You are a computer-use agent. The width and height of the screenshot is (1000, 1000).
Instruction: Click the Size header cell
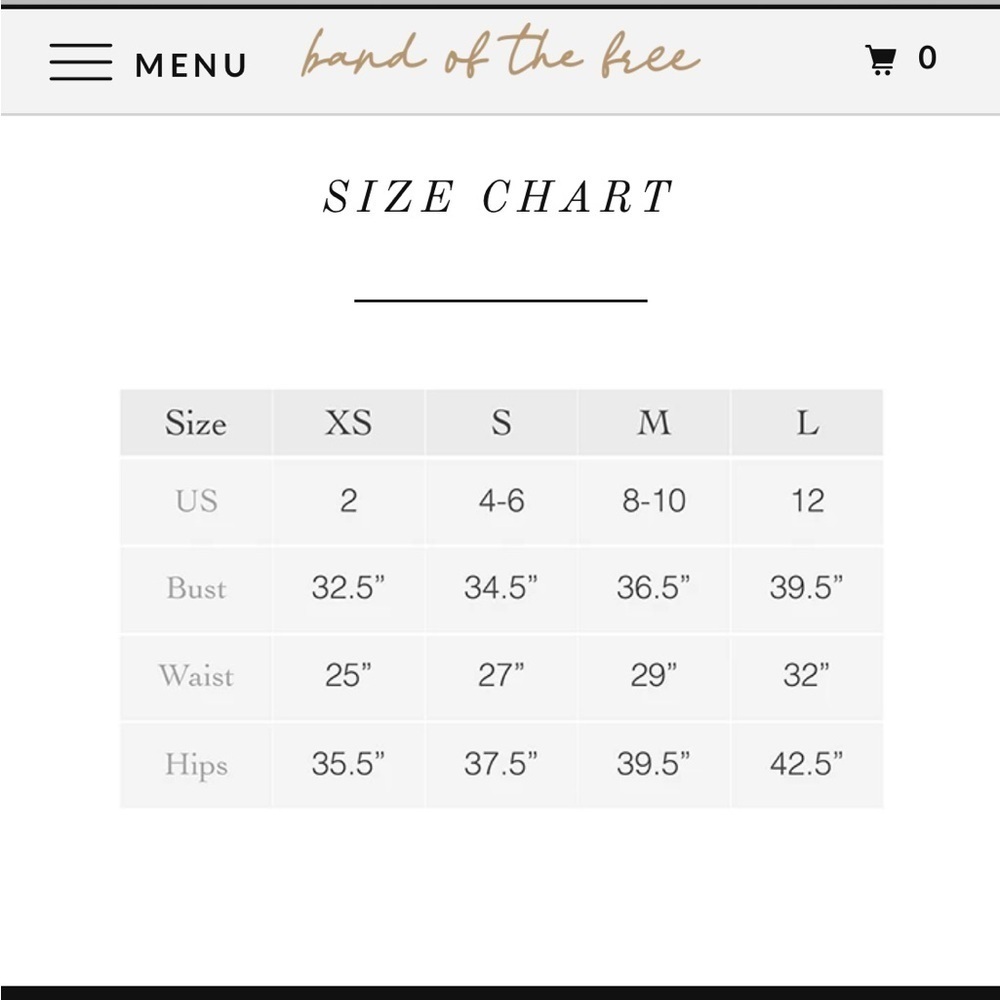pyautogui.click(x=196, y=423)
